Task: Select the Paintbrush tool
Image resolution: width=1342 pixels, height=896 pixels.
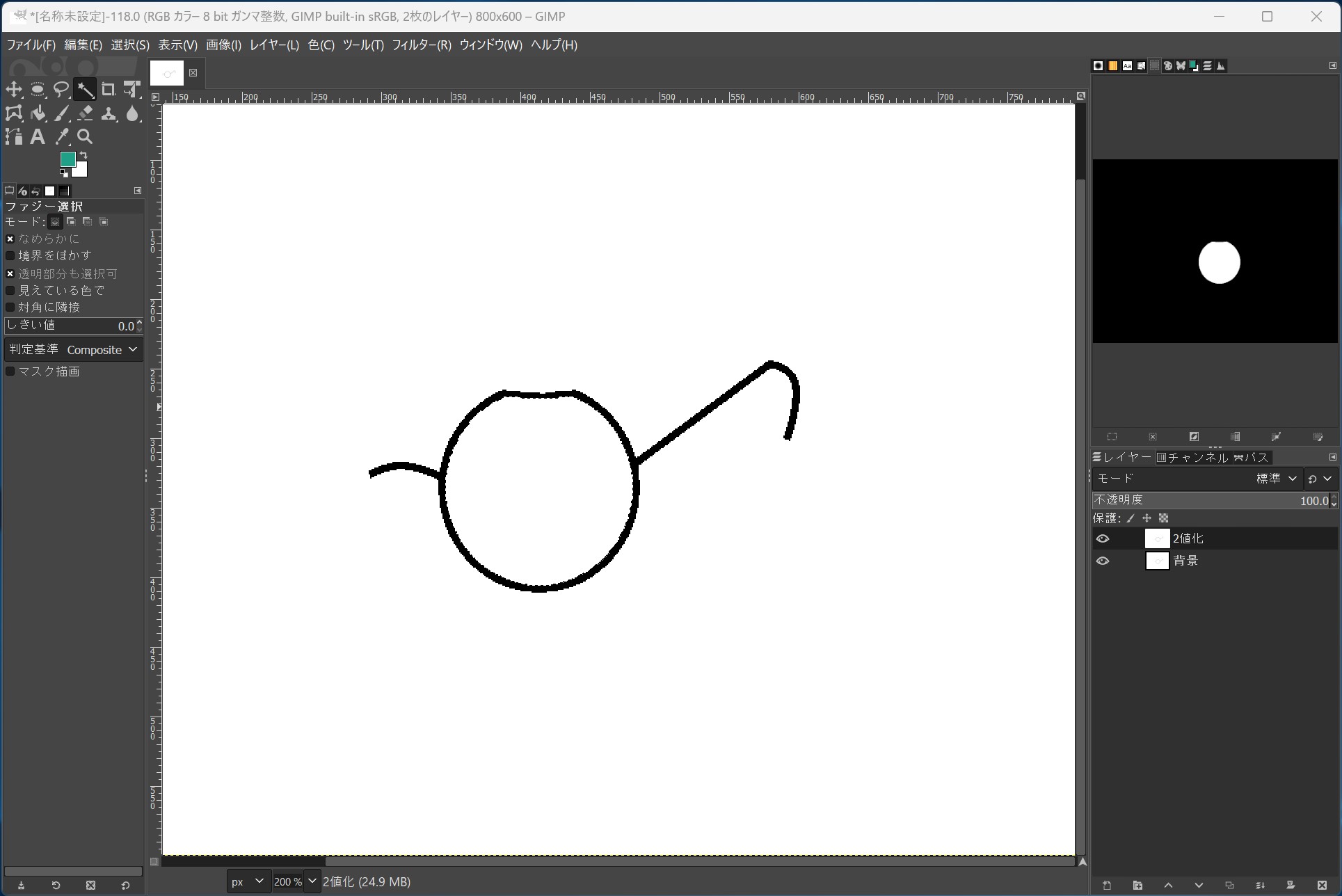Action: (x=61, y=113)
